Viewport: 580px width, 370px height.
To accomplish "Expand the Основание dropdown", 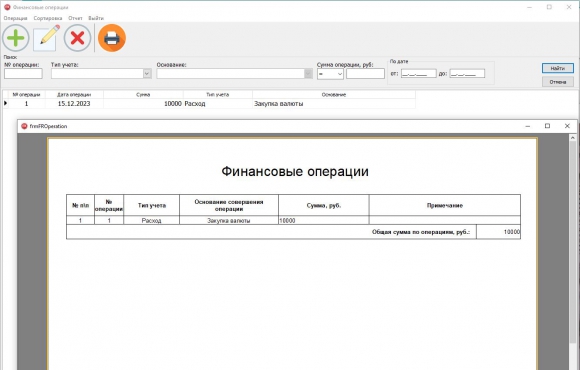I will [308, 74].
